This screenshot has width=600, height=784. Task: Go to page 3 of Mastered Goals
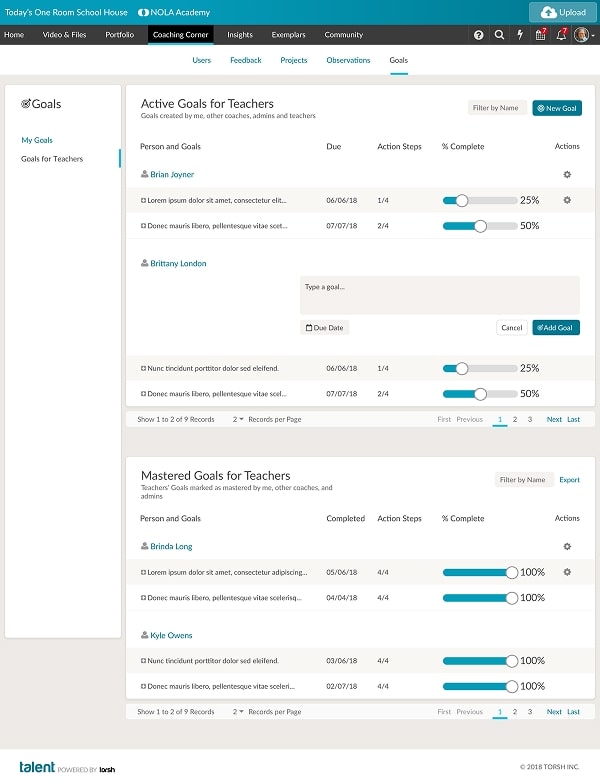(x=530, y=712)
